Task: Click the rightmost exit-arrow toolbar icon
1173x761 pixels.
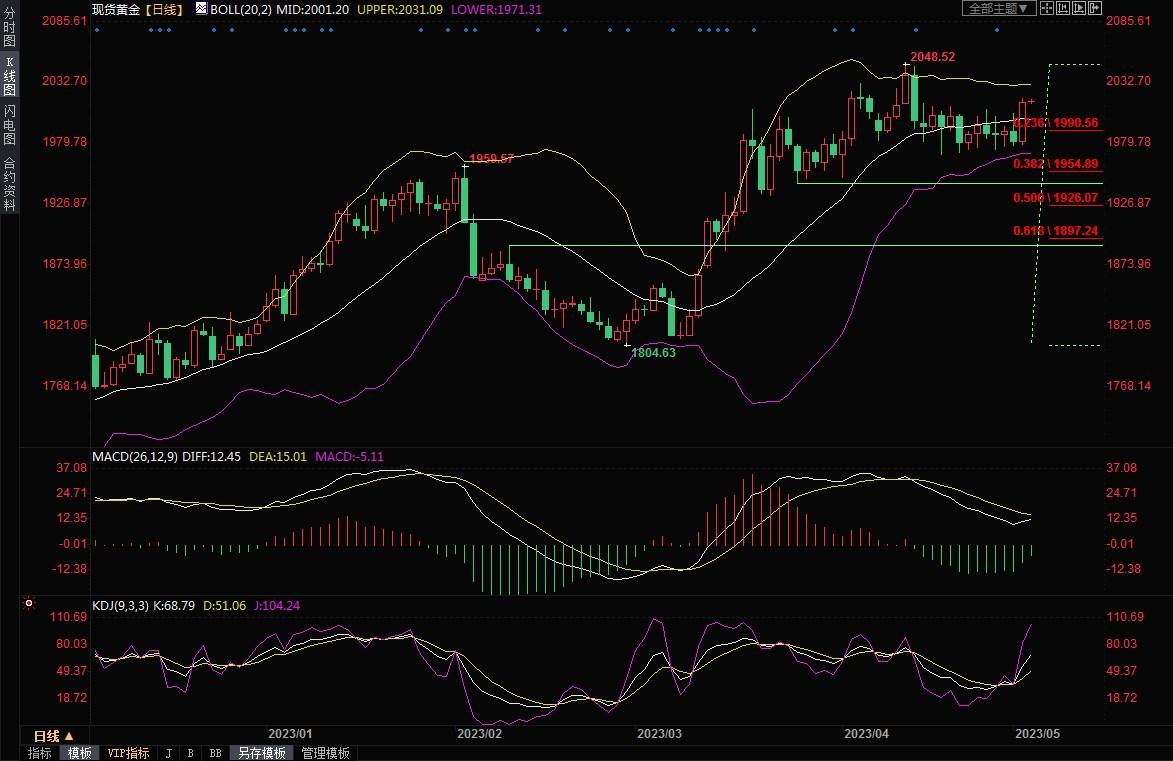Action: pos(1095,8)
